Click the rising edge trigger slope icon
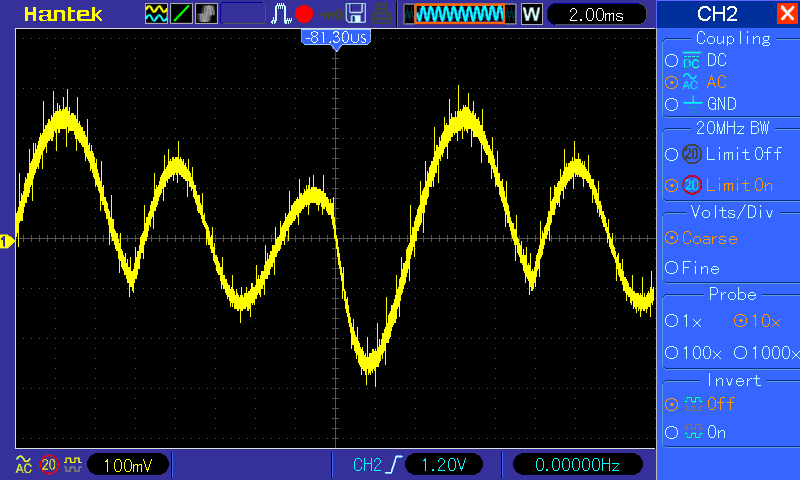Image resolution: width=800 pixels, height=480 pixels. click(393, 465)
